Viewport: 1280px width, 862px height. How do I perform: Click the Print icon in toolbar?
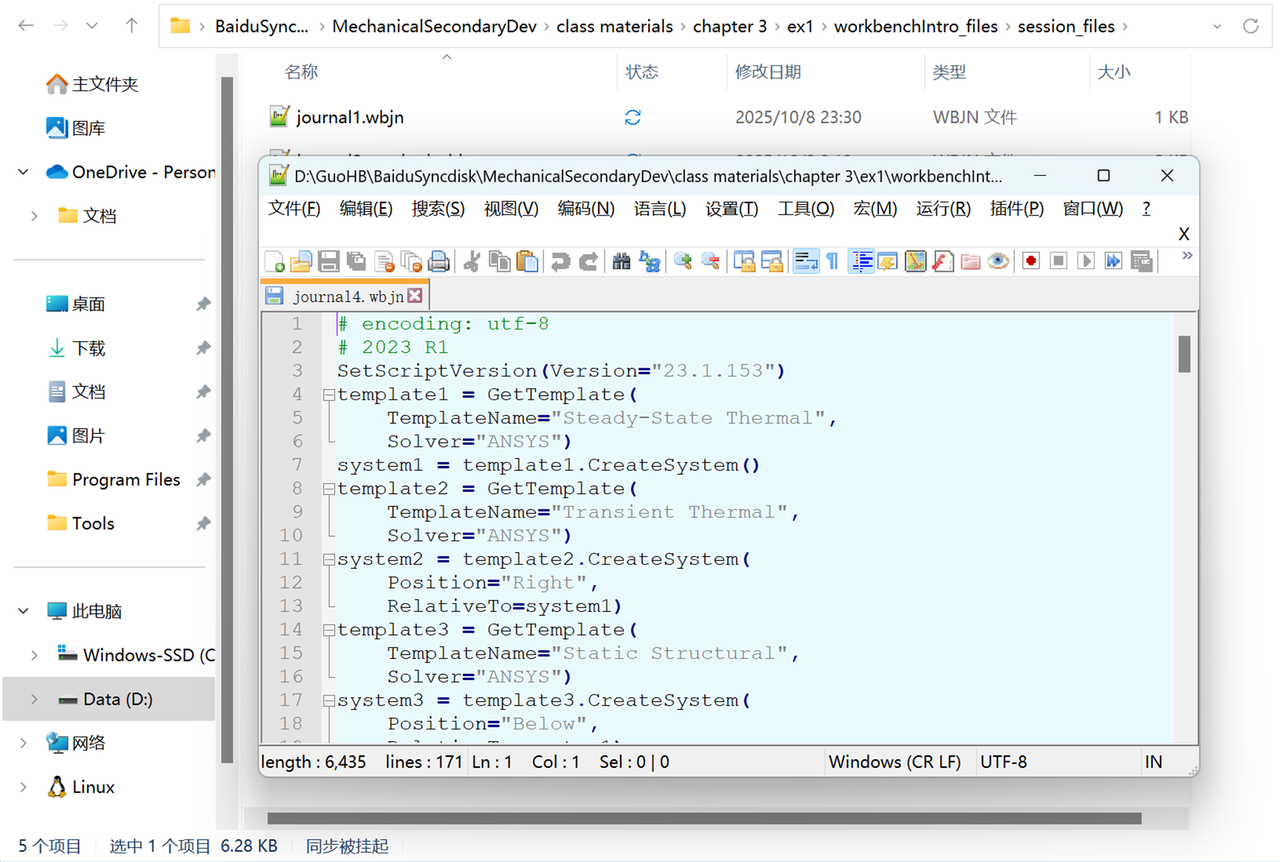coord(438,262)
